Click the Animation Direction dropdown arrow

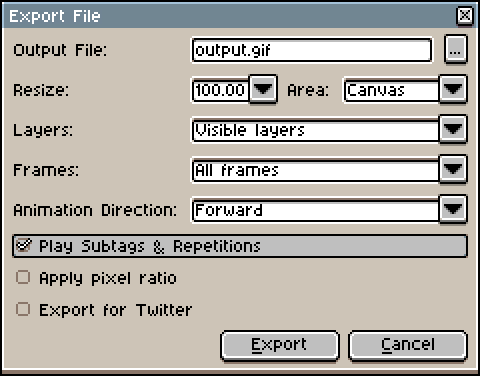click(453, 209)
